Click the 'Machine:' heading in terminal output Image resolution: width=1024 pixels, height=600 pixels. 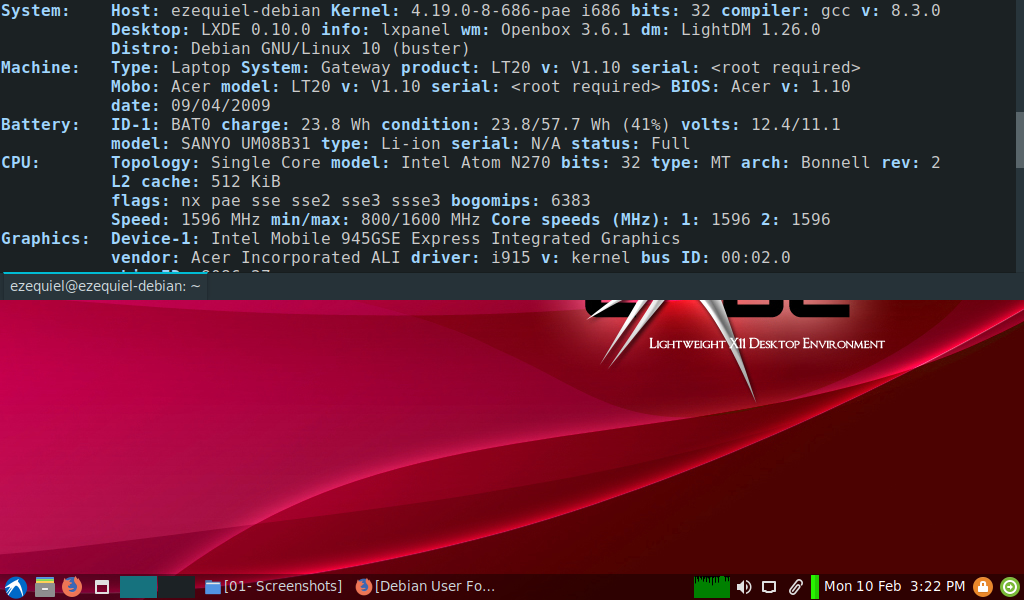[x=40, y=67]
